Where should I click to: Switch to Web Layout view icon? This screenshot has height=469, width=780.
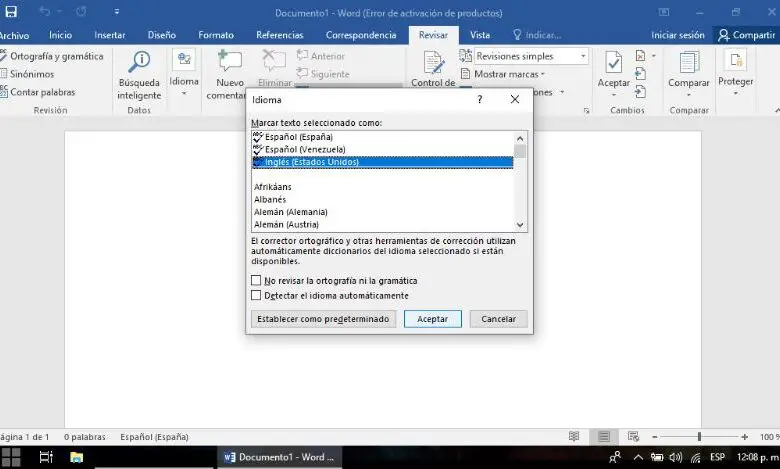pyautogui.click(x=633, y=437)
